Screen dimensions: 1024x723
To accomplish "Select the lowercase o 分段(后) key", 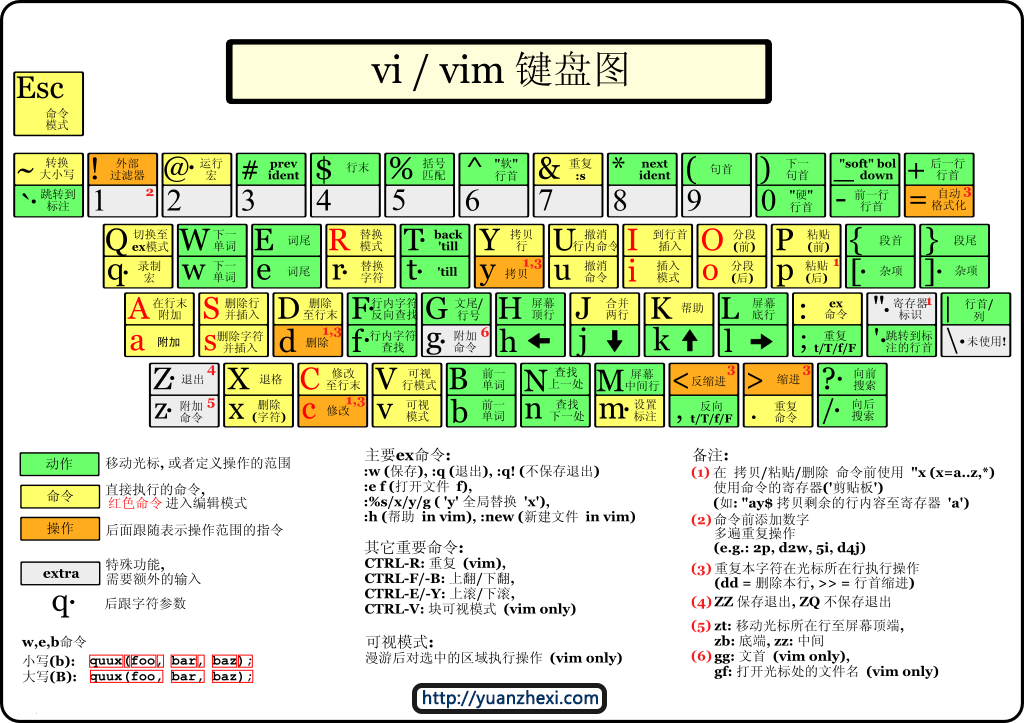I will (x=731, y=272).
